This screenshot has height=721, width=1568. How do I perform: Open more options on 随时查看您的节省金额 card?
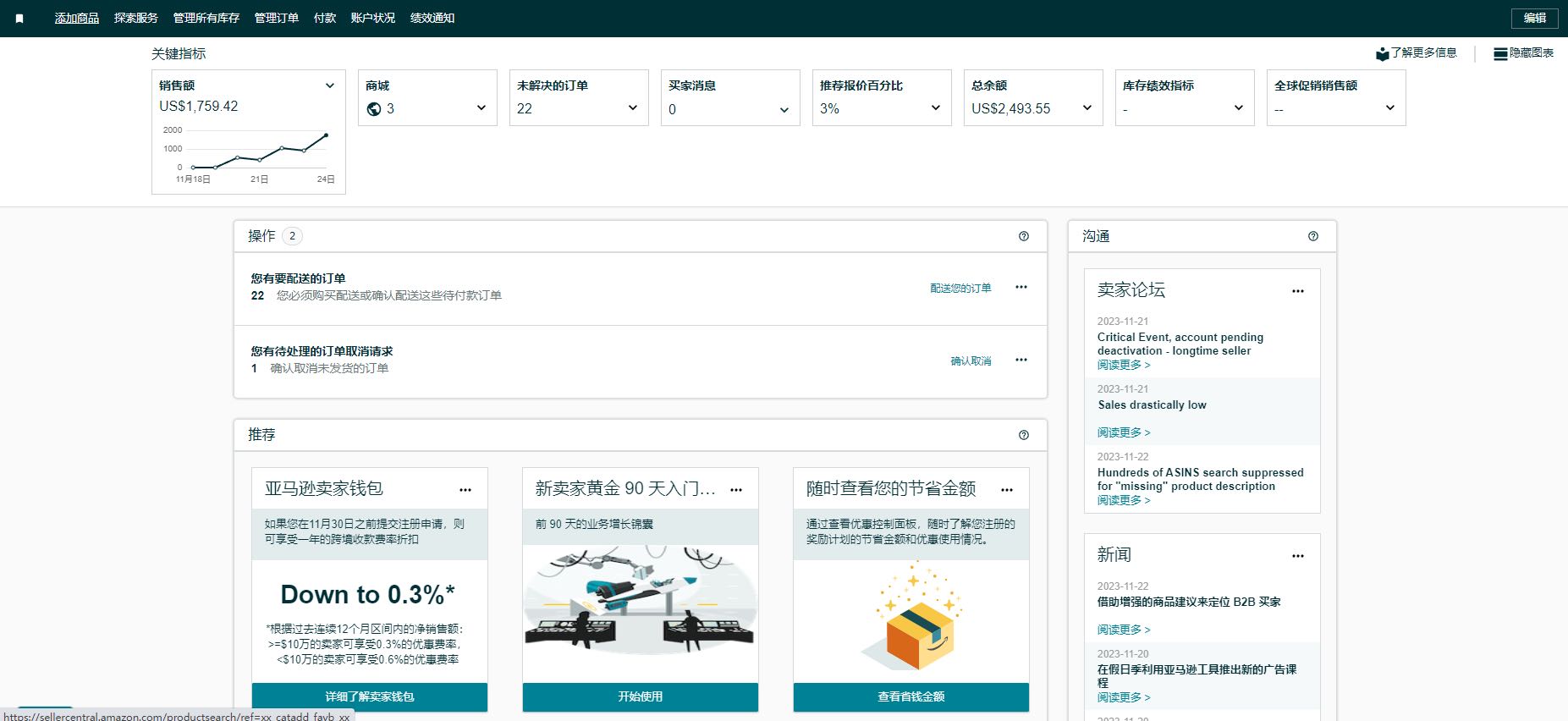1007,490
